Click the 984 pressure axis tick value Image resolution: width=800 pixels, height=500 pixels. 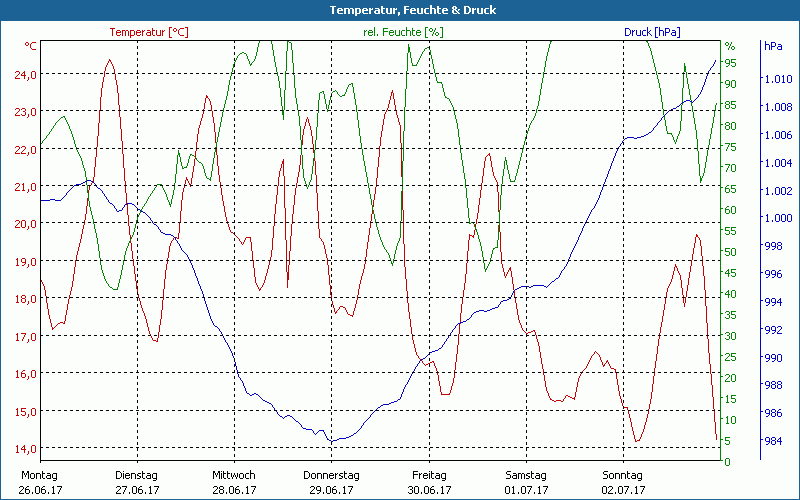coord(773,441)
